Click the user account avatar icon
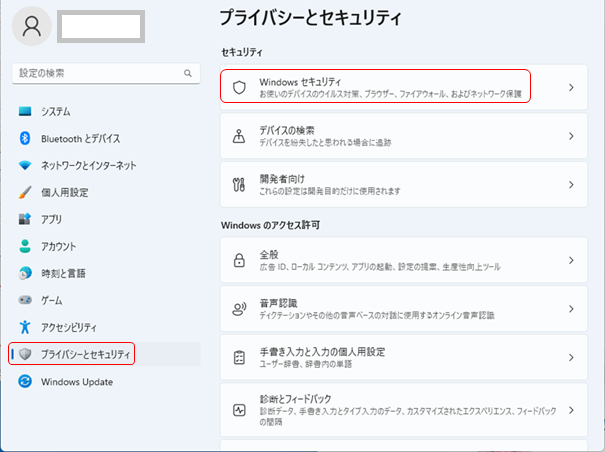605x452 pixels. pyautogui.click(x=31, y=26)
